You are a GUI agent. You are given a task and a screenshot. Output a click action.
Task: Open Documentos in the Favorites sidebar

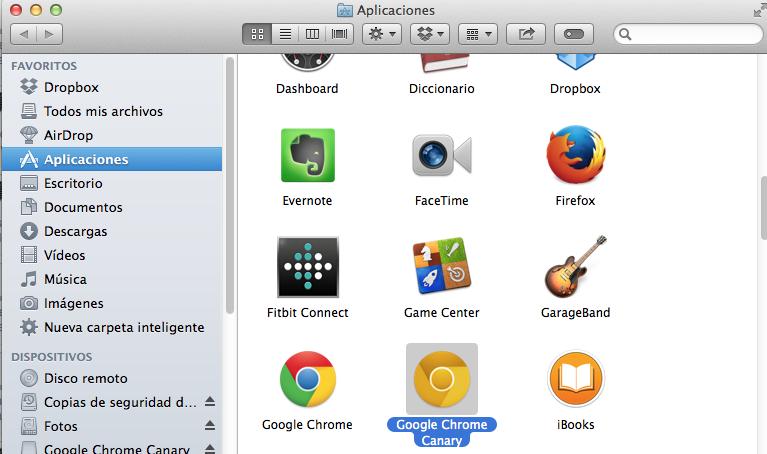(x=83, y=207)
